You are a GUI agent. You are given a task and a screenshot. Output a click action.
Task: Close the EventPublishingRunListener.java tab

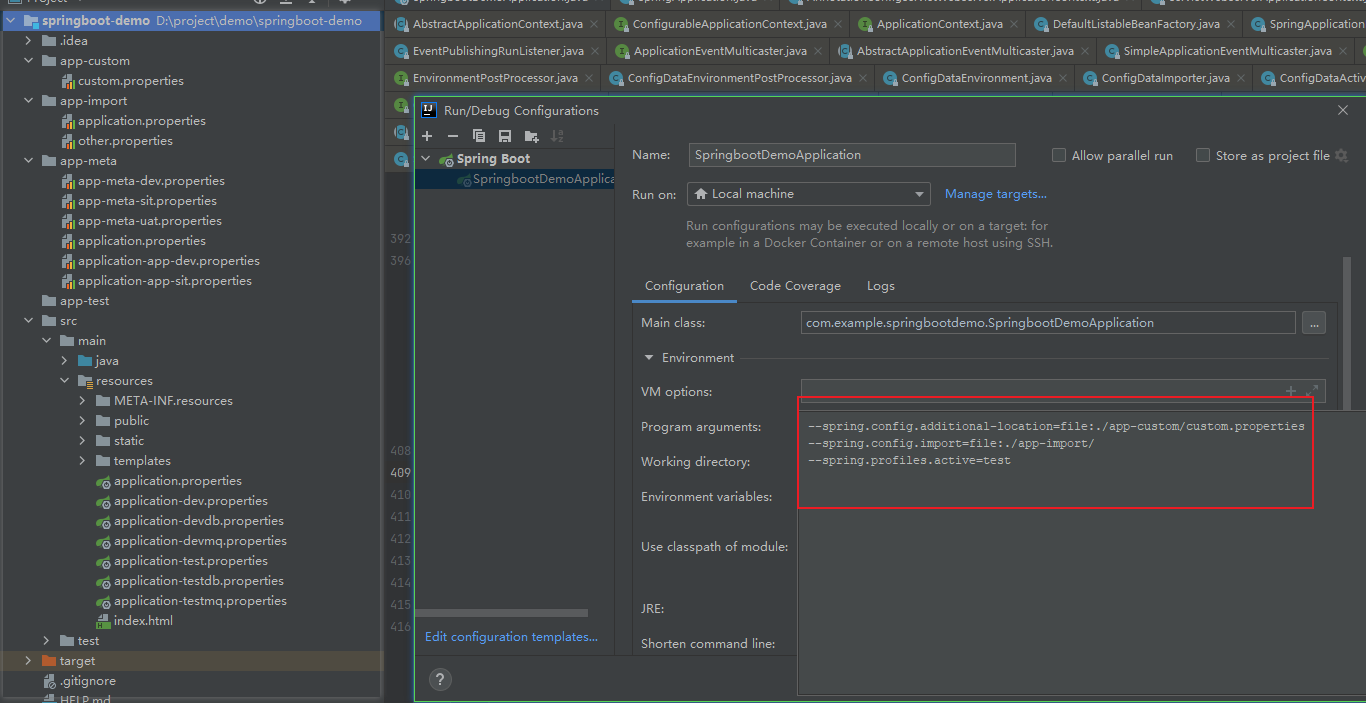point(594,51)
